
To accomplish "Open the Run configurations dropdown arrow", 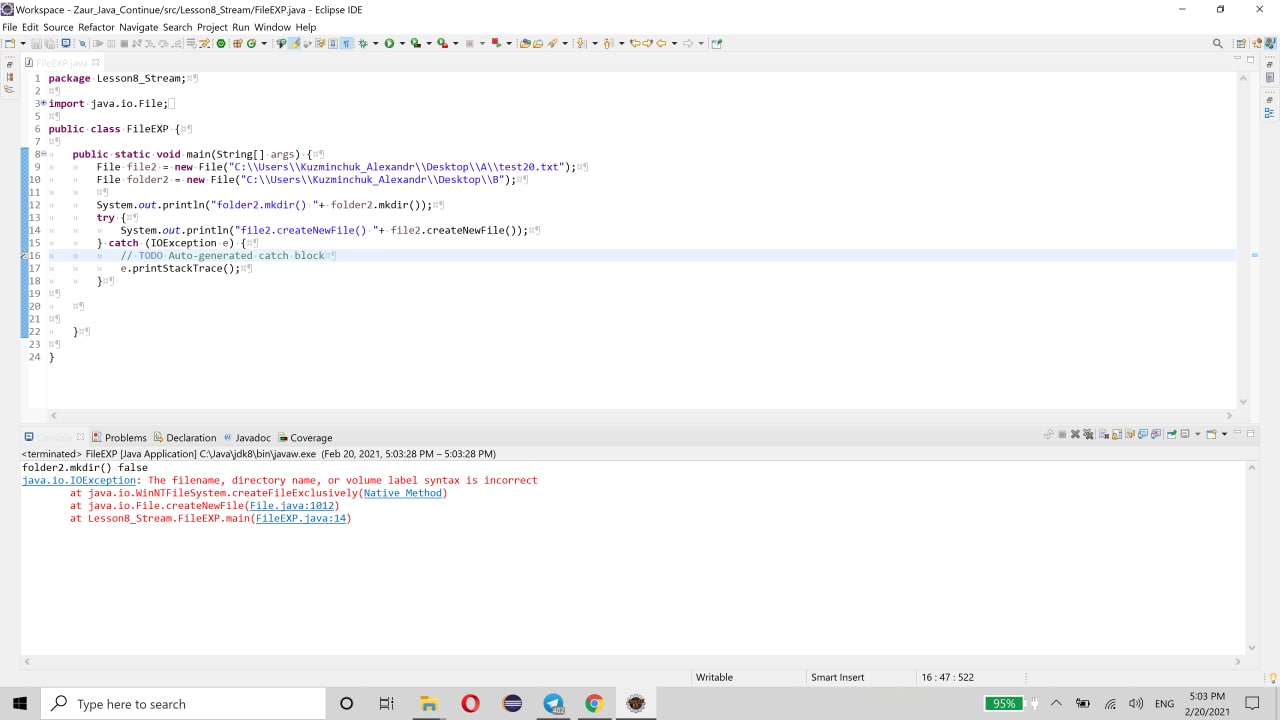I will tap(402, 43).
